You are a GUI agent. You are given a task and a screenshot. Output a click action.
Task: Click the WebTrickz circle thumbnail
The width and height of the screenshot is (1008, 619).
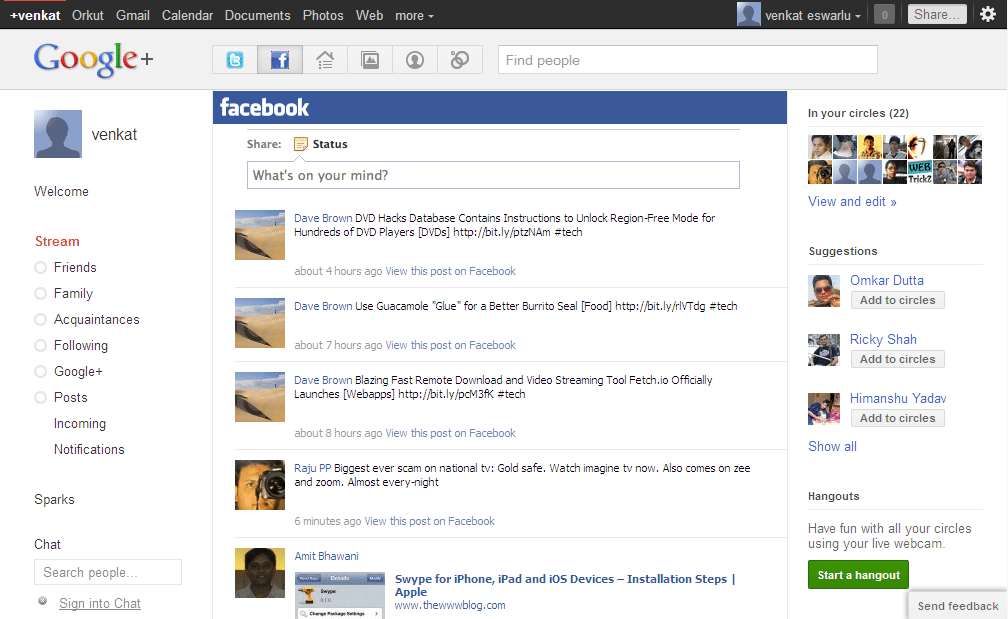tap(919, 172)
